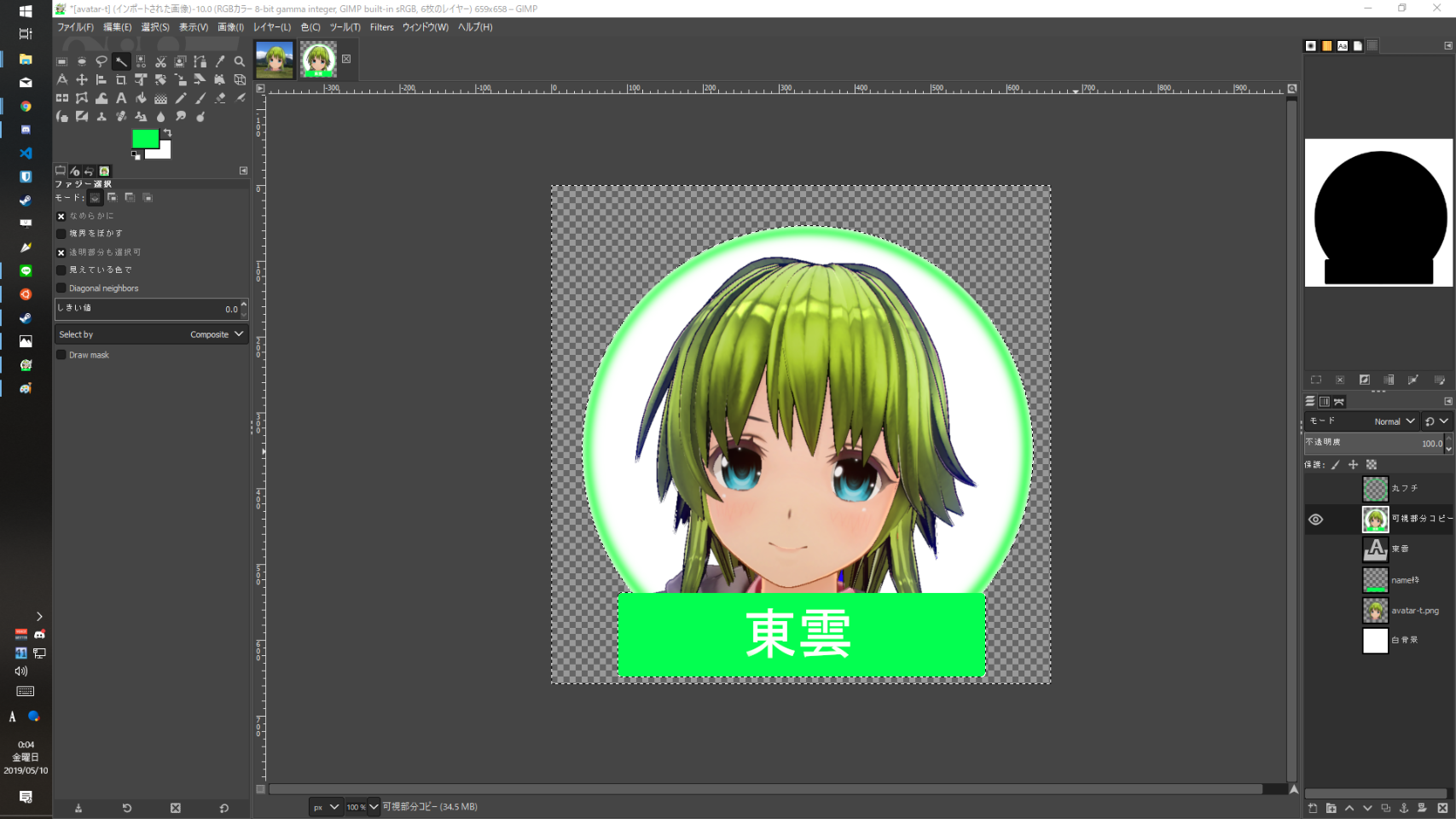Choose the Eraser tool

pos(220,98)
